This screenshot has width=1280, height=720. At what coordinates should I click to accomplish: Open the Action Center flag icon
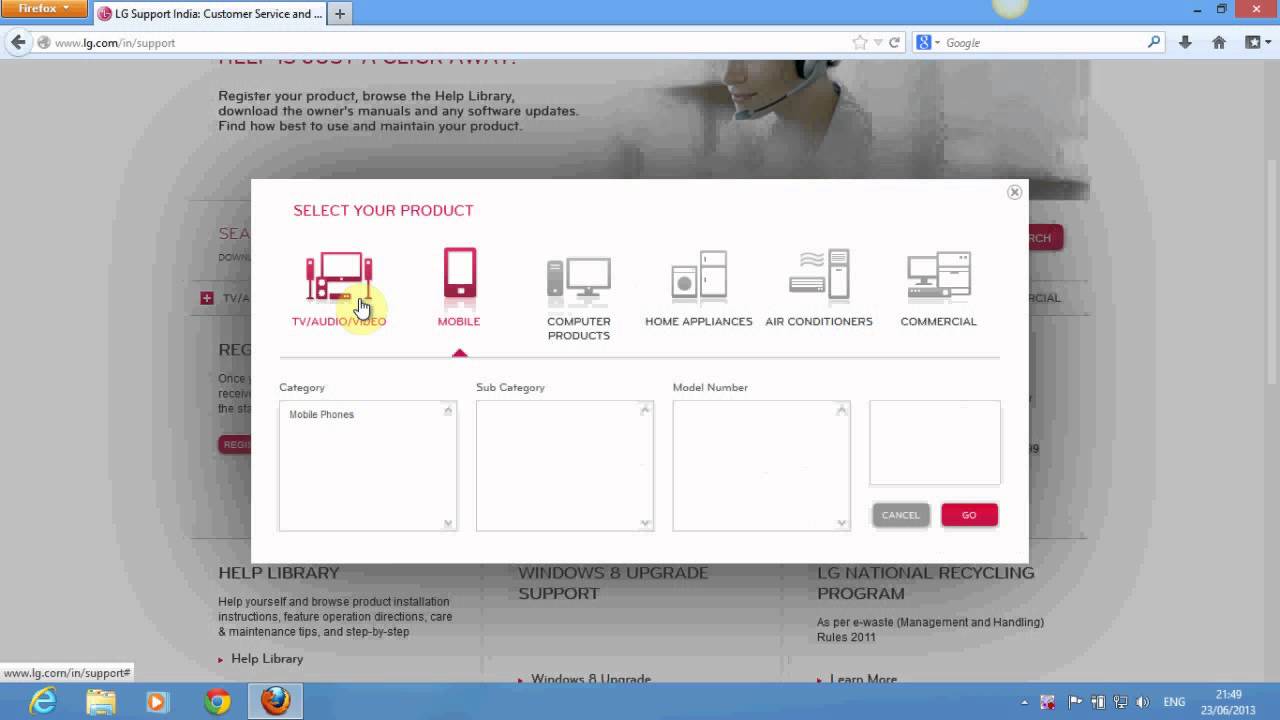click(x=1075, y=702)
